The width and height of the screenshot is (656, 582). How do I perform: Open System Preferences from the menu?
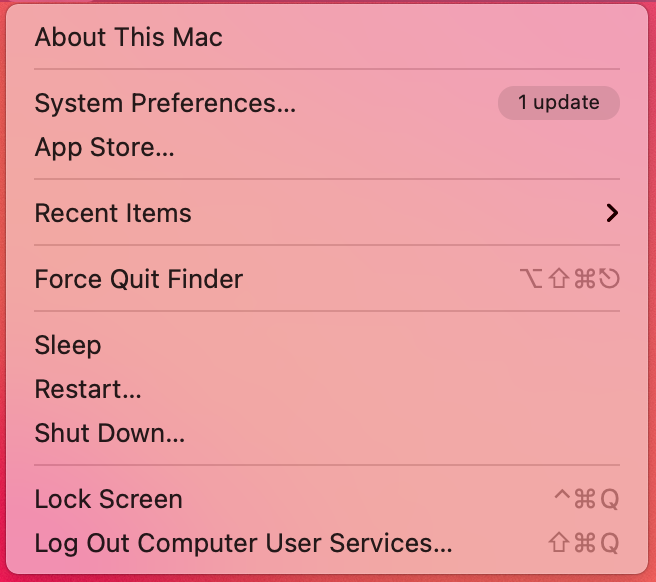(165, 103)
